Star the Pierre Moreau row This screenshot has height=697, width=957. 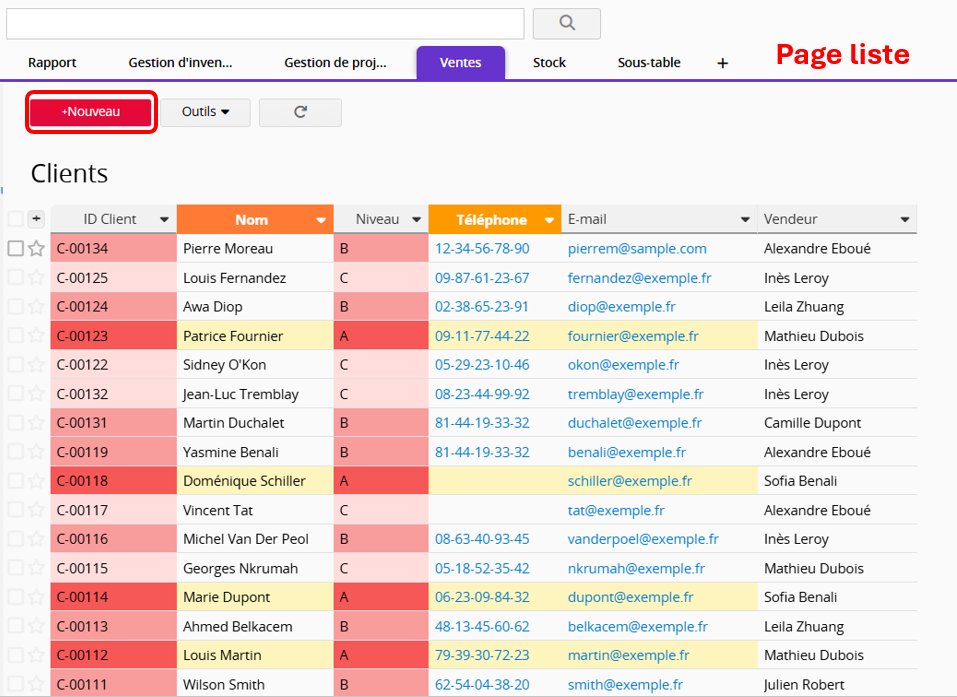pos(36,249)
